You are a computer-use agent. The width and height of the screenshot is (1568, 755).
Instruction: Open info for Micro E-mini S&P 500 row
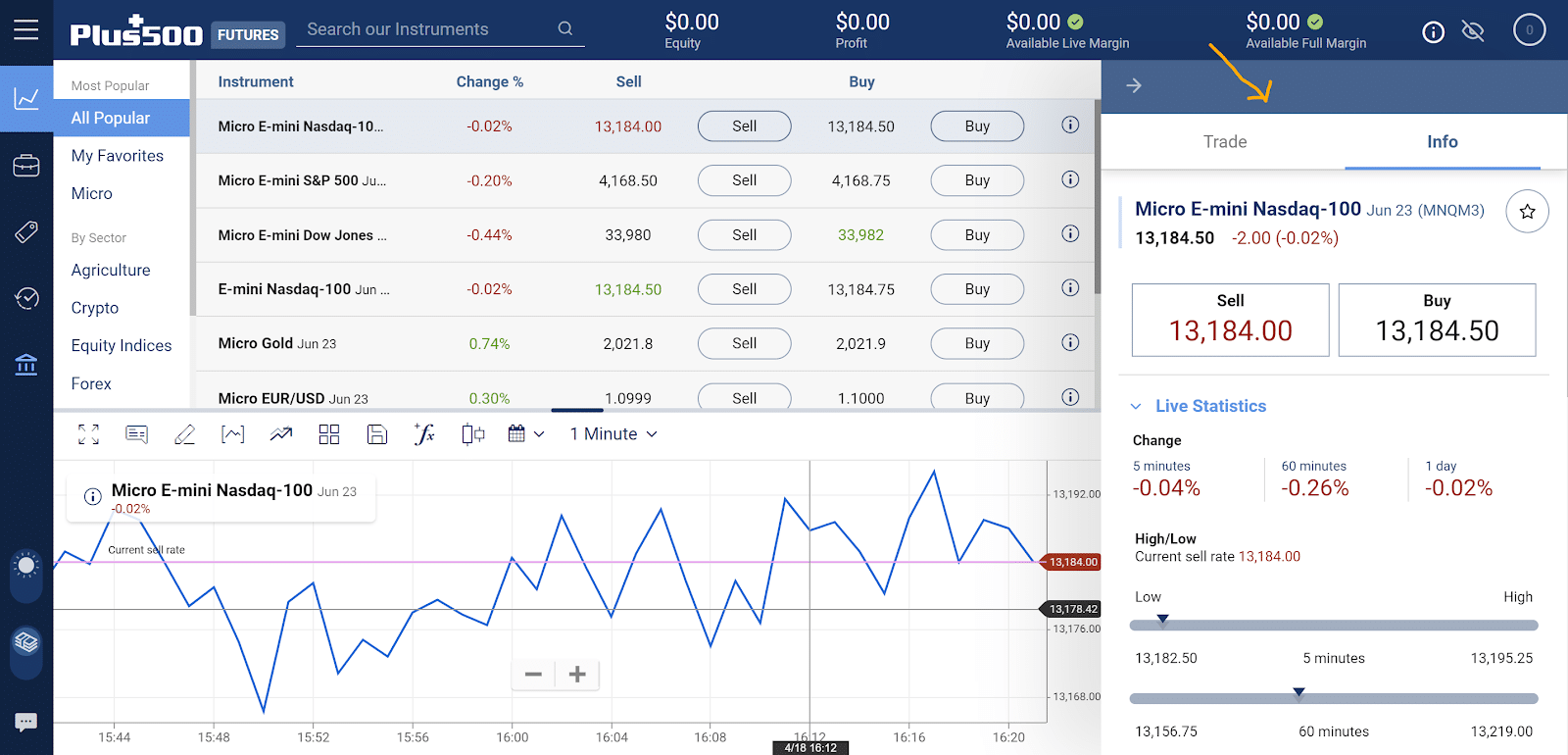click(1070, 179)
